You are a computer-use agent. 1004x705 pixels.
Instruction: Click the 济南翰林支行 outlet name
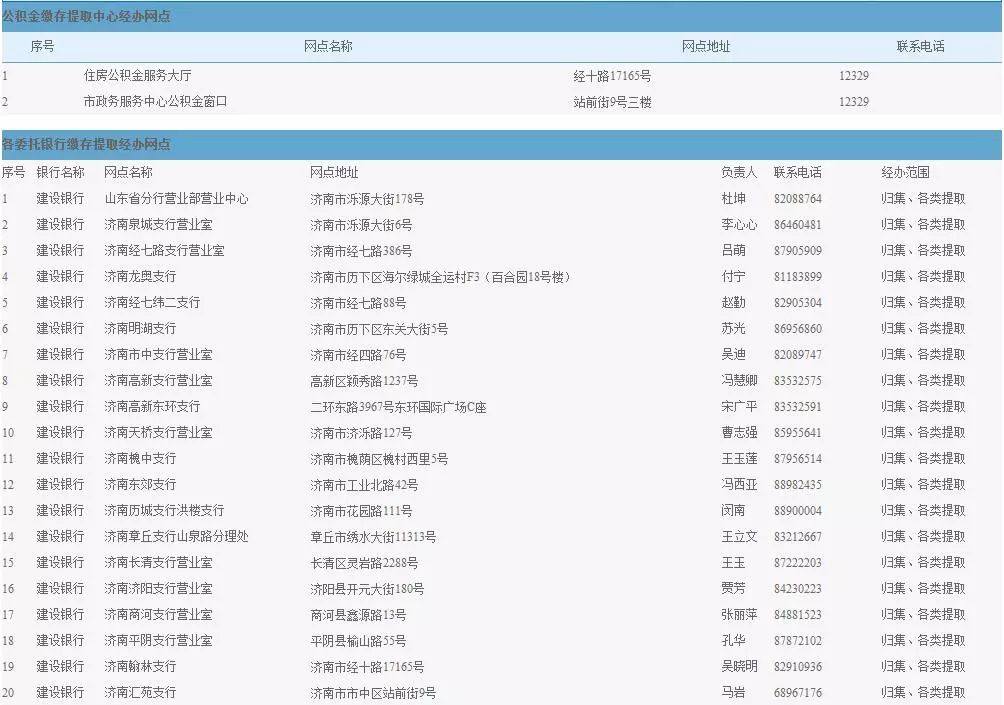tap(140, 666)
